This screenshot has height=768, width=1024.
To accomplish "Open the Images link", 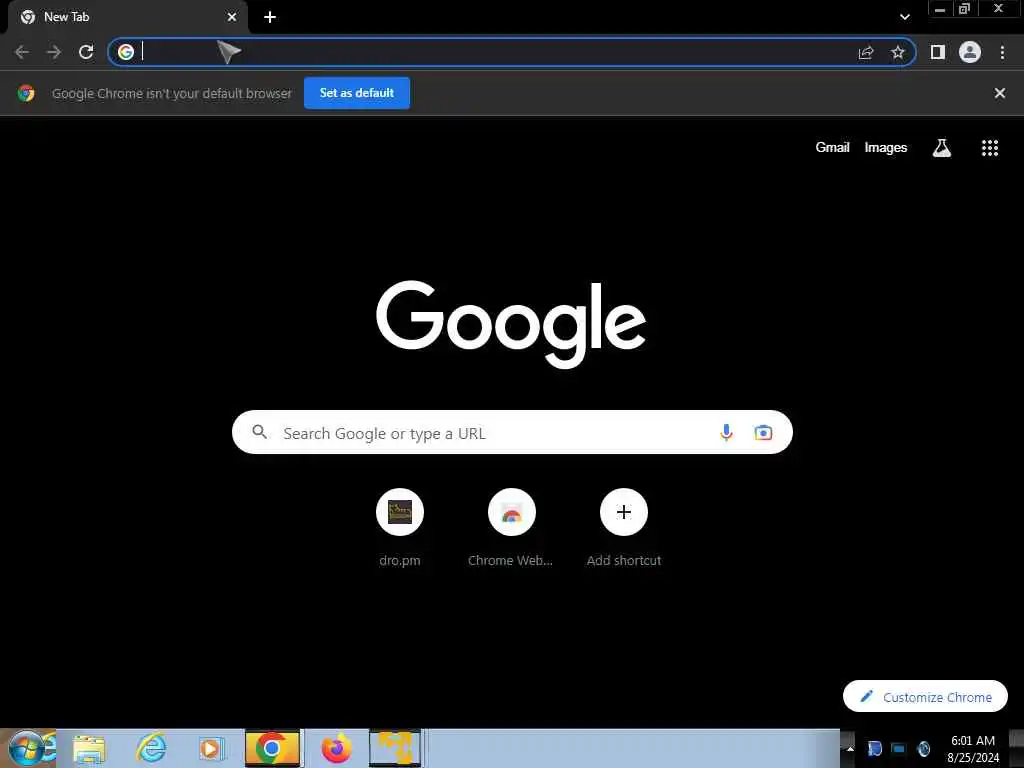I will (886, 148).
